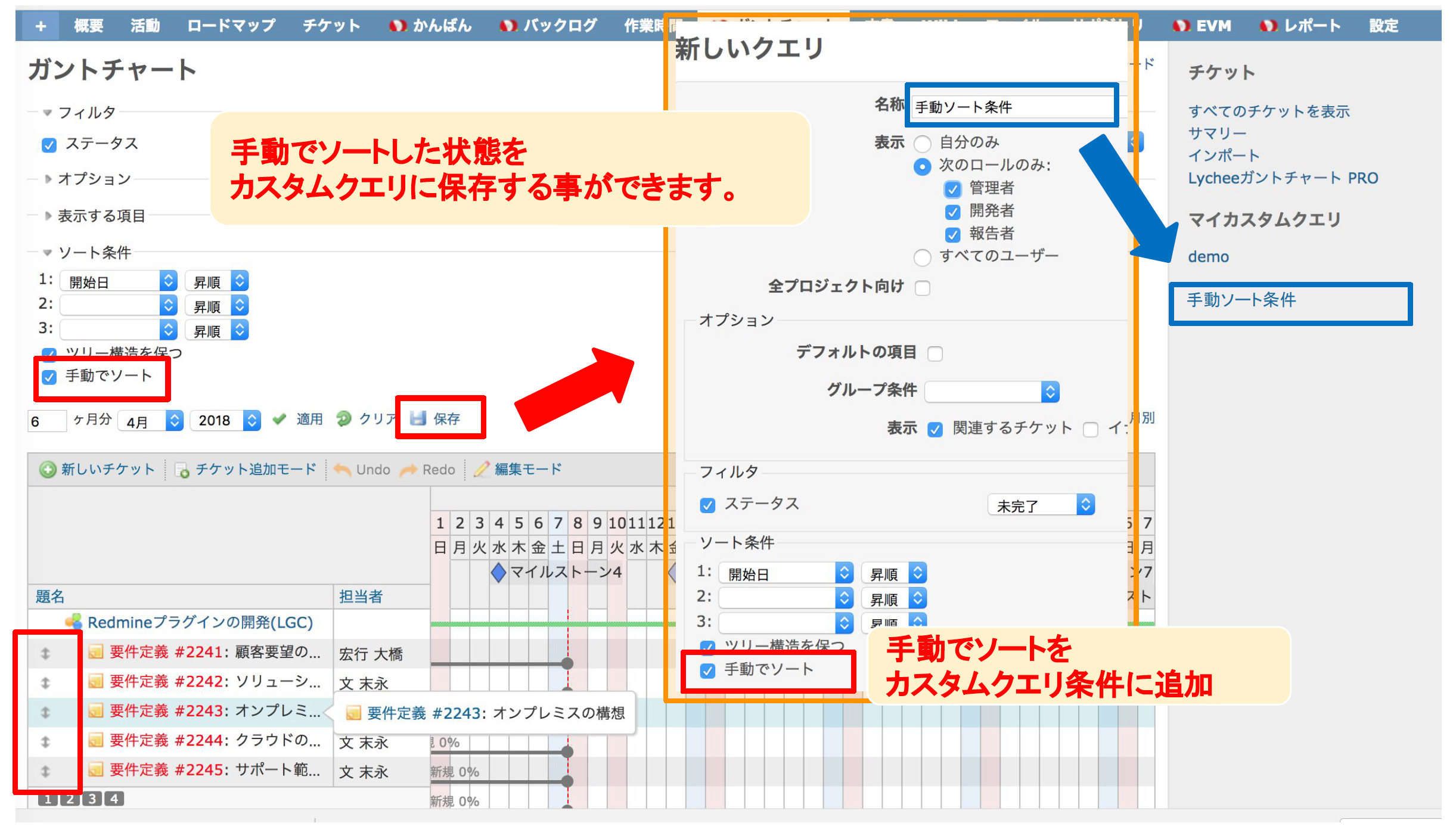This screenshot has width=1456, height=829.
Task: Click the ticket icon of #2244 row
Action: [x=96, y=740]
